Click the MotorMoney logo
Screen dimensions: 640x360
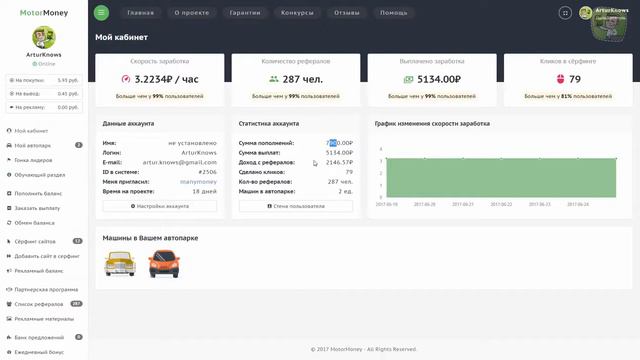click(44, 13)
